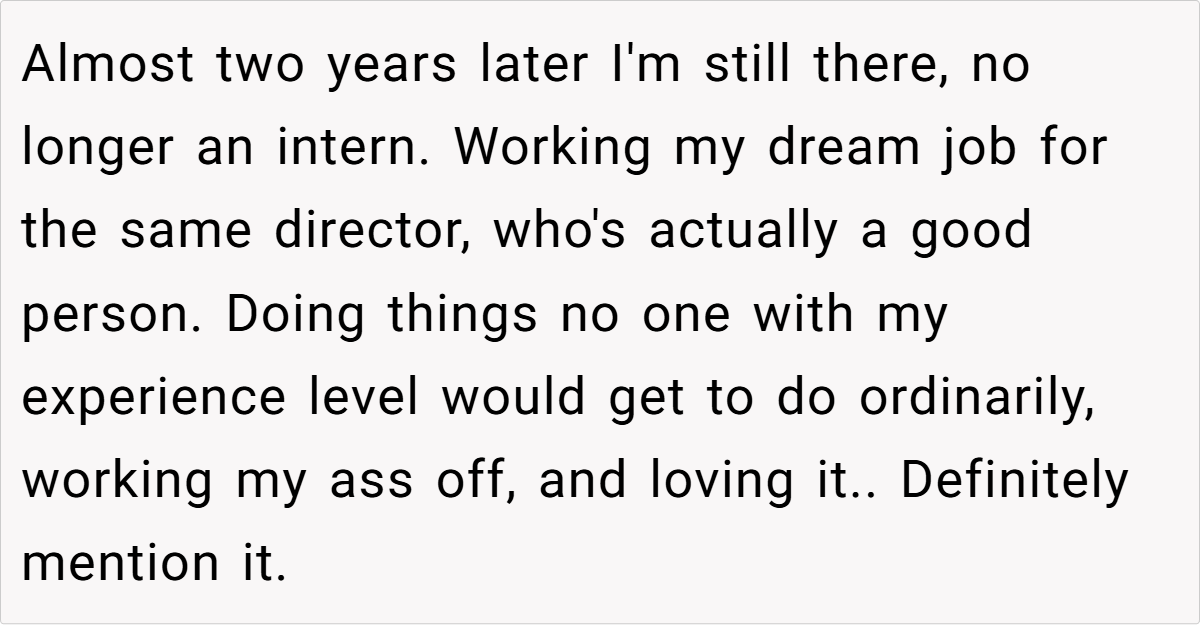Click the word "good" in the paragraph
1200x625 pixels.
pyautogui.click(x=971, y=231)
